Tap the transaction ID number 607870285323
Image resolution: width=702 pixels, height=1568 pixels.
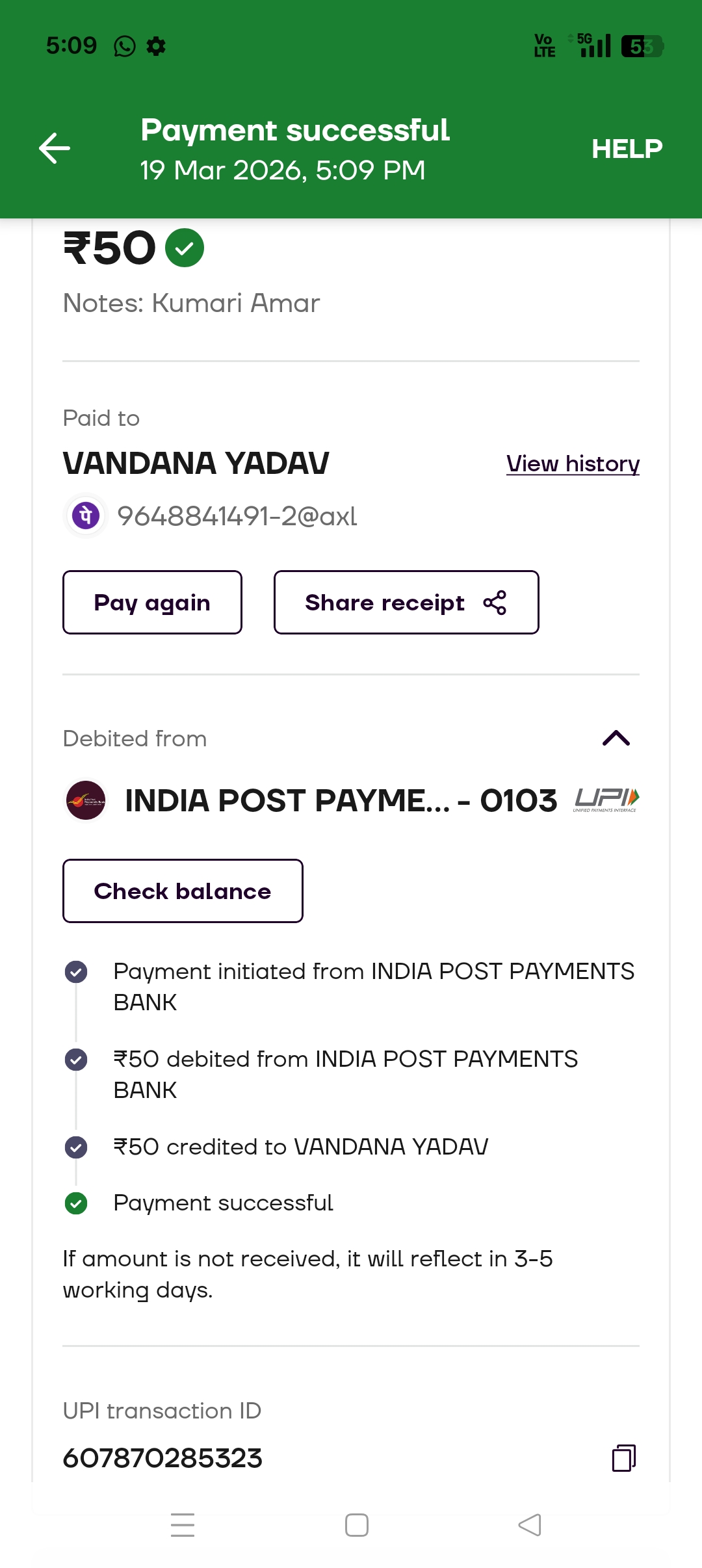click(x=162, y=1457)
